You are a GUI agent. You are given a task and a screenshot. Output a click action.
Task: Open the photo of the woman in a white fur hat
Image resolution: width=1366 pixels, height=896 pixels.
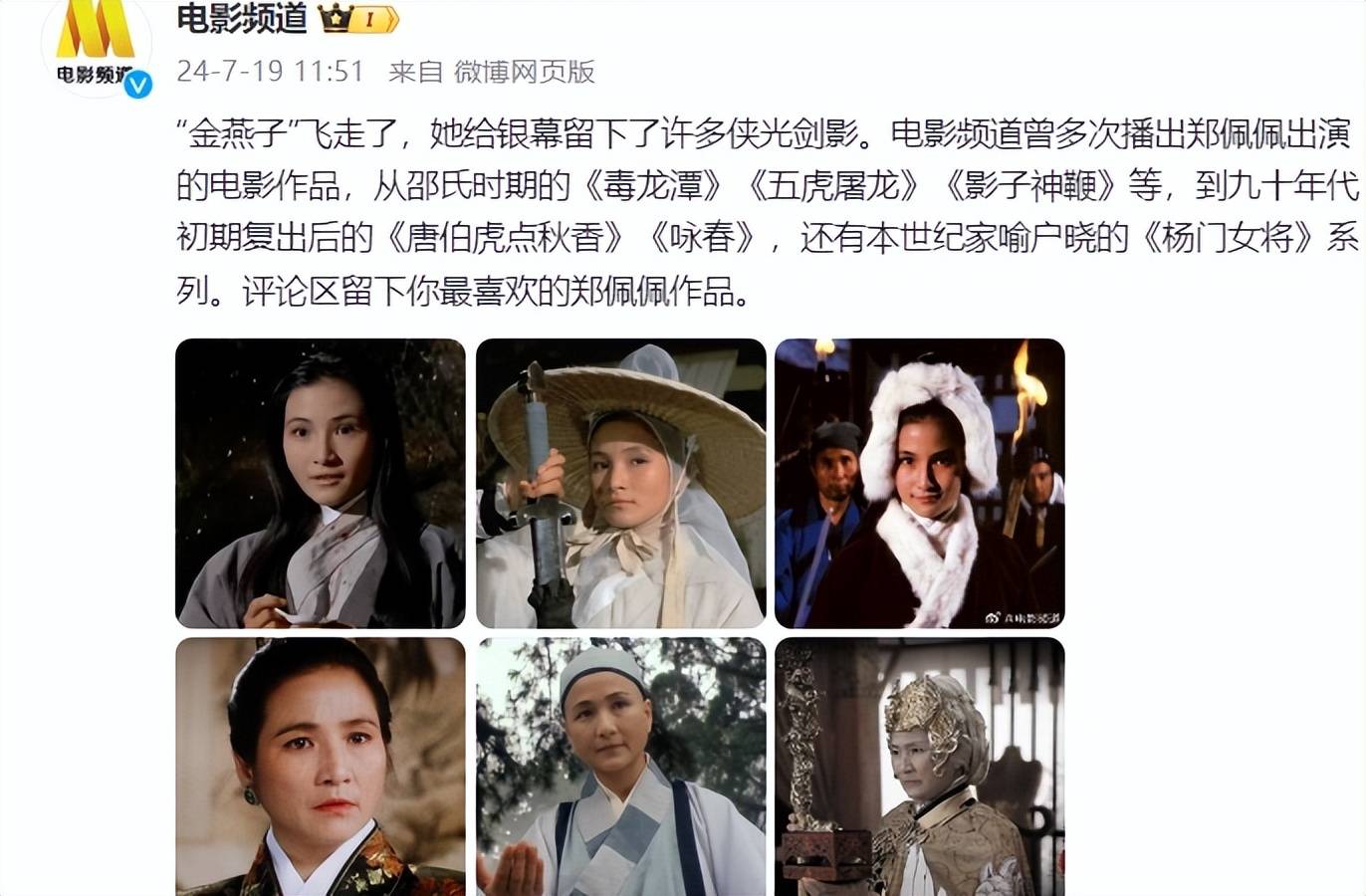pos(920,483)
